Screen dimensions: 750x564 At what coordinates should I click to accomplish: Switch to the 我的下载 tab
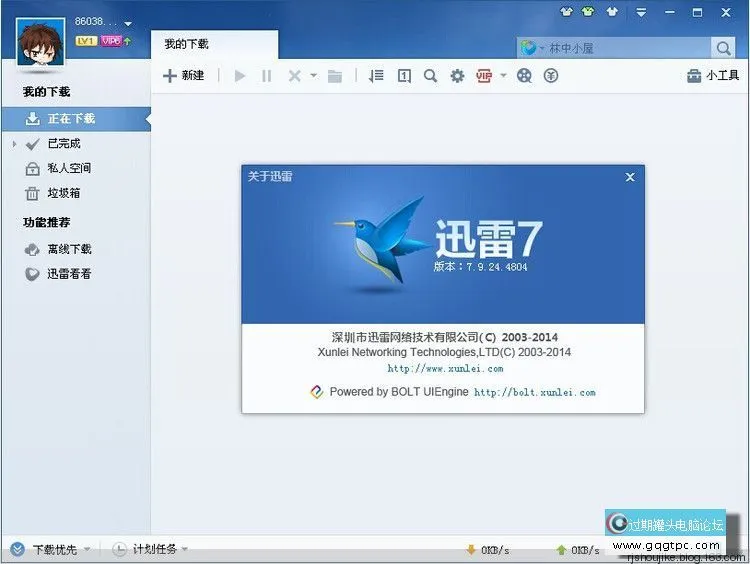click(187, 45)
